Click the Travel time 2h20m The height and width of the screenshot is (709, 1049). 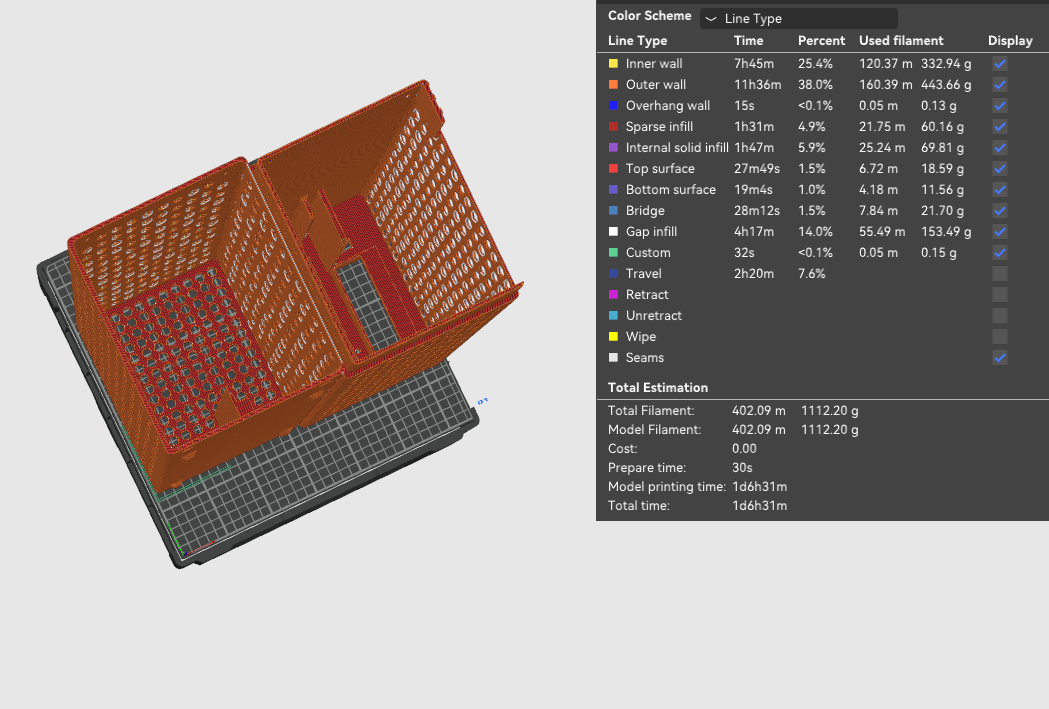tap(753, 274)
